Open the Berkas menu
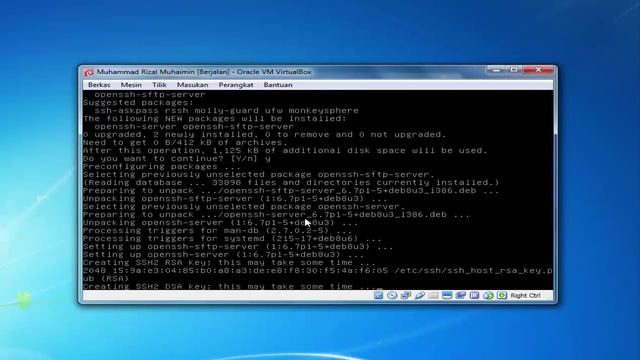Viewport: 640px width, 360px height. click(x=99, y=85)
